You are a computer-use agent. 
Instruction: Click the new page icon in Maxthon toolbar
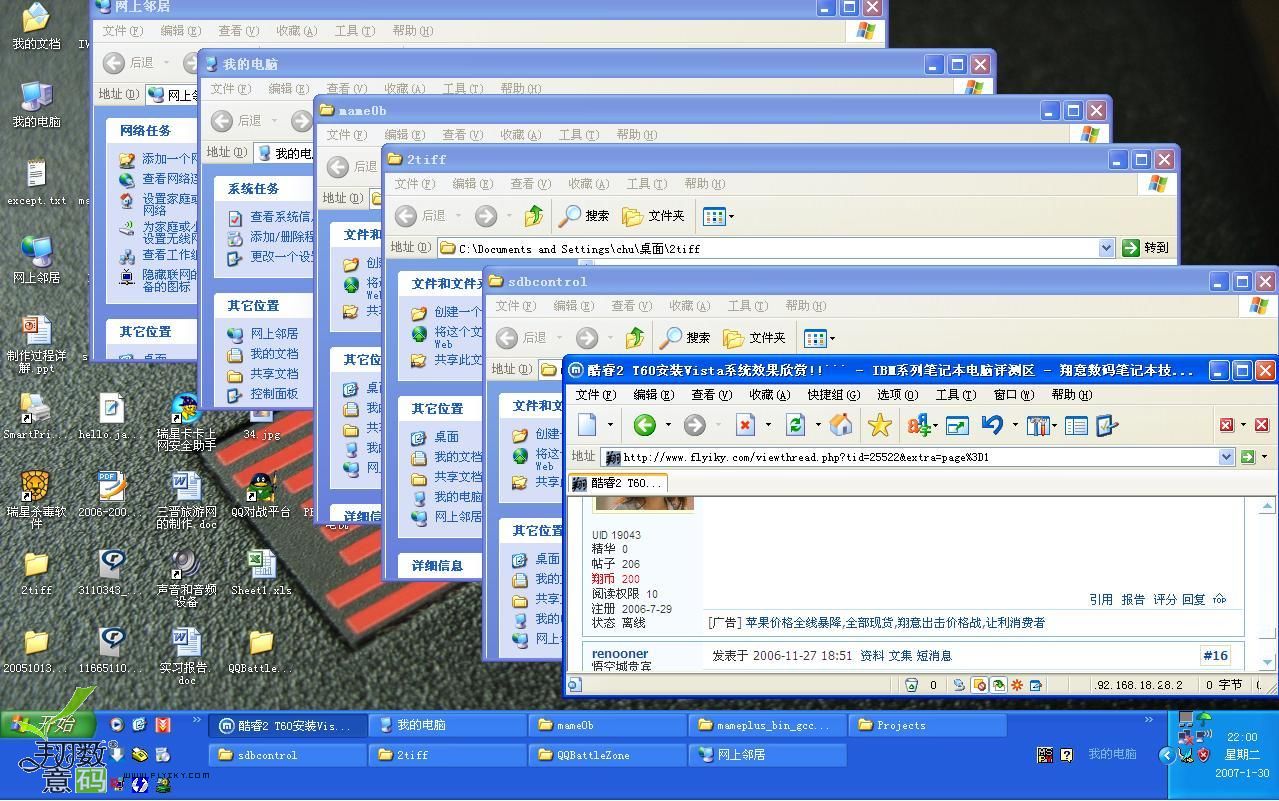click(x=587, y=425)
